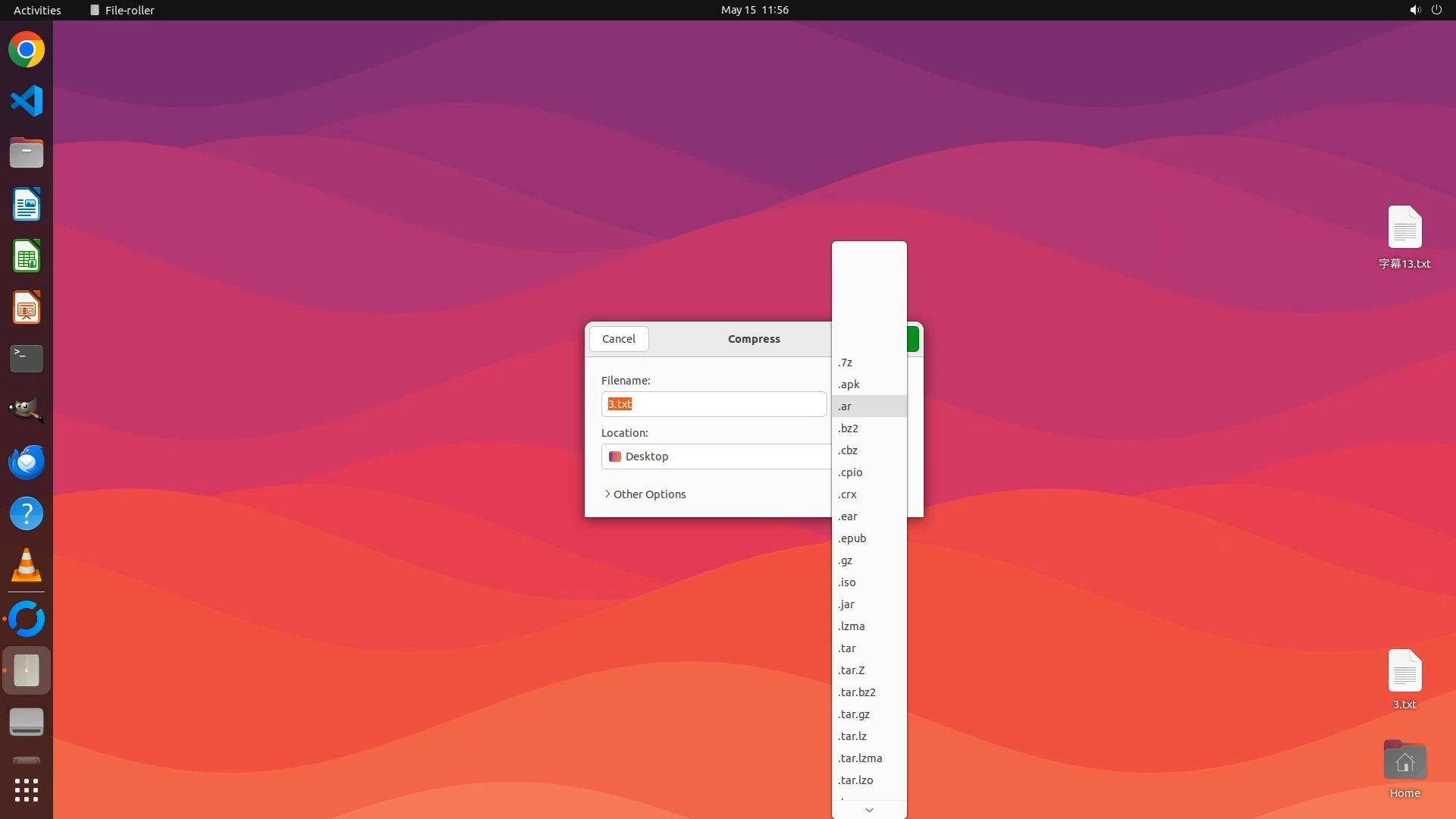Screen dimensions: 1456x819
Task: Click the Archive Manager dock icon
Action: (27, 670)
